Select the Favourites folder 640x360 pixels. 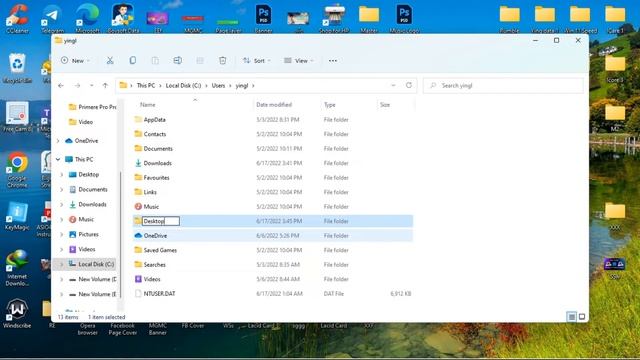click(273, 178)
